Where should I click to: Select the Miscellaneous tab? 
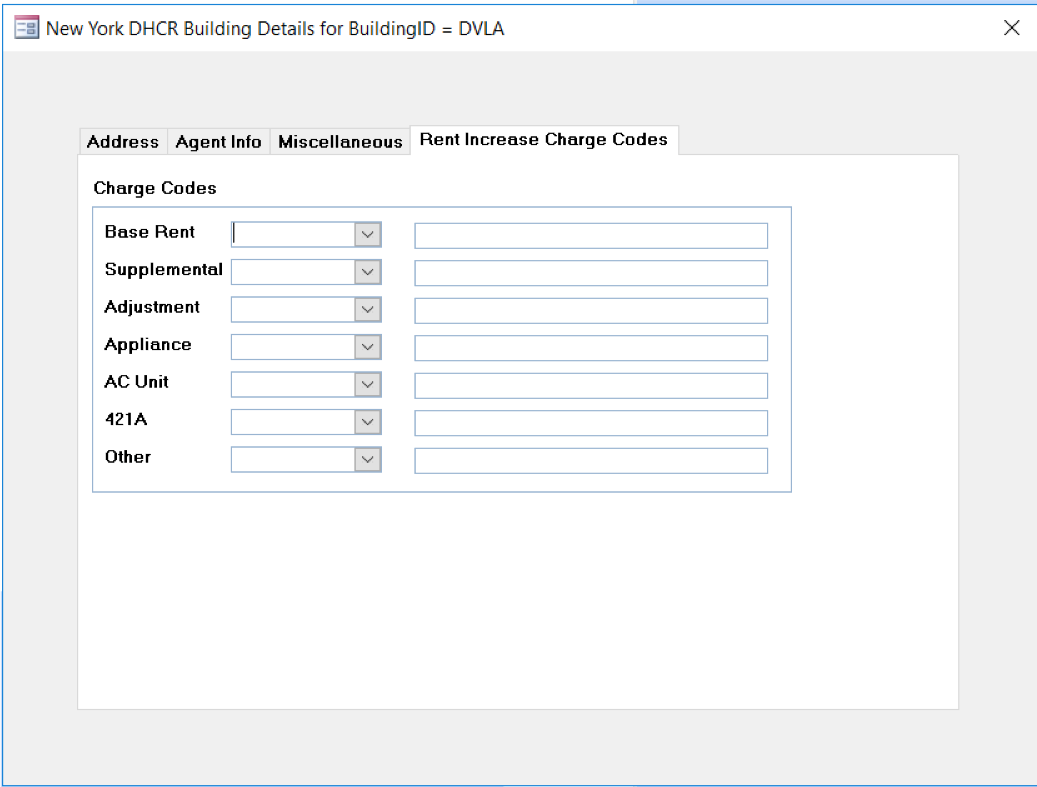[x=340, y=142]
